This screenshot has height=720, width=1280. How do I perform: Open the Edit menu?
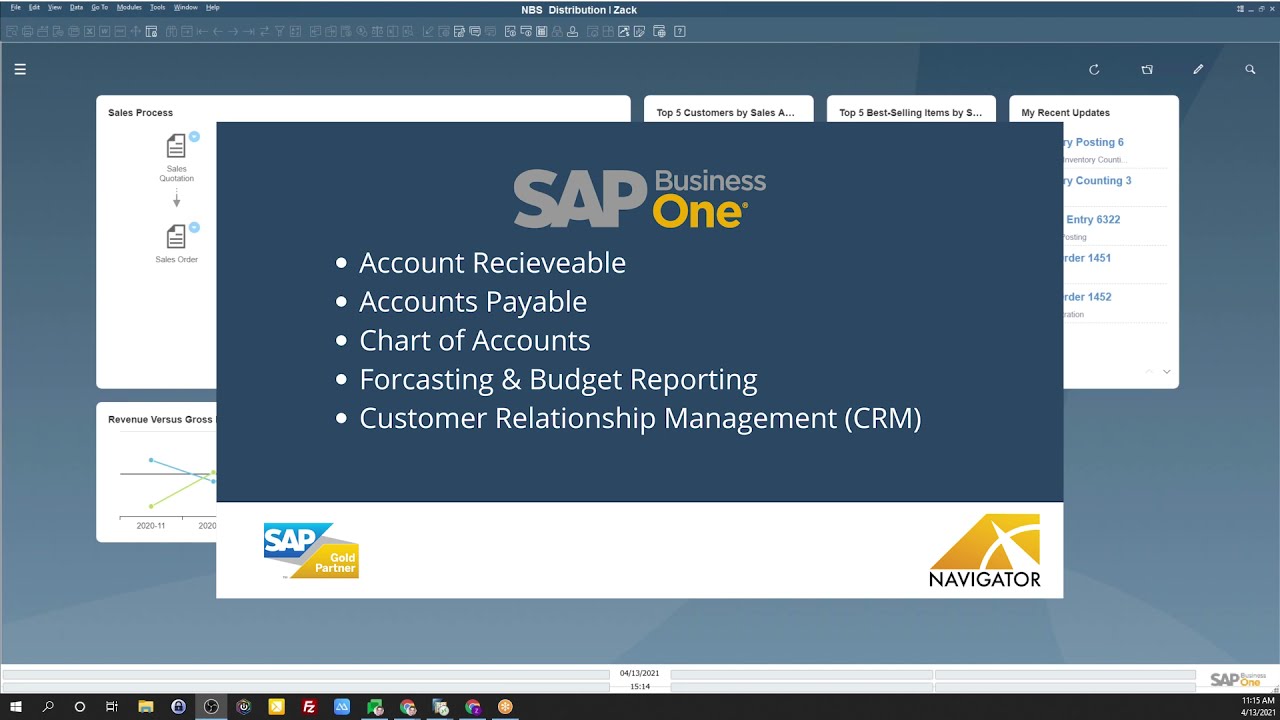(x=34, y=7)
